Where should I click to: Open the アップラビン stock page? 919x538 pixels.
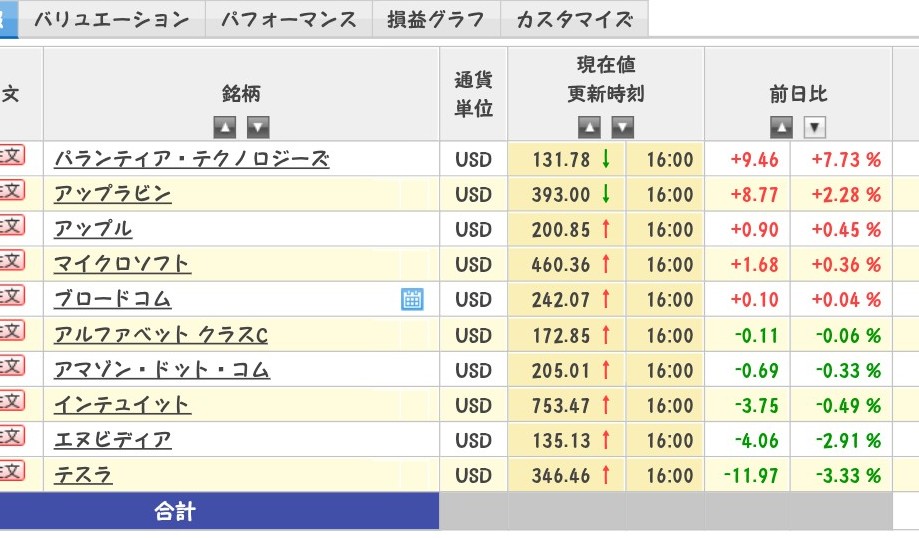click(112, 194)
